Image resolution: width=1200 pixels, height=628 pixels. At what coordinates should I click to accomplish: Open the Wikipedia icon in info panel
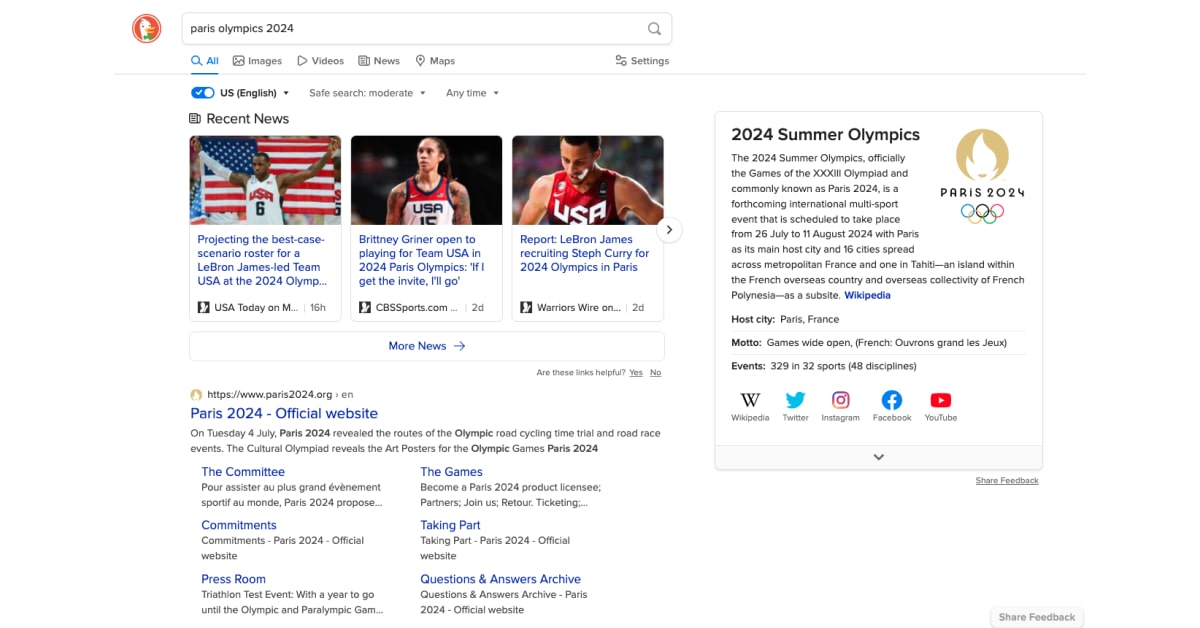point(750,401)
